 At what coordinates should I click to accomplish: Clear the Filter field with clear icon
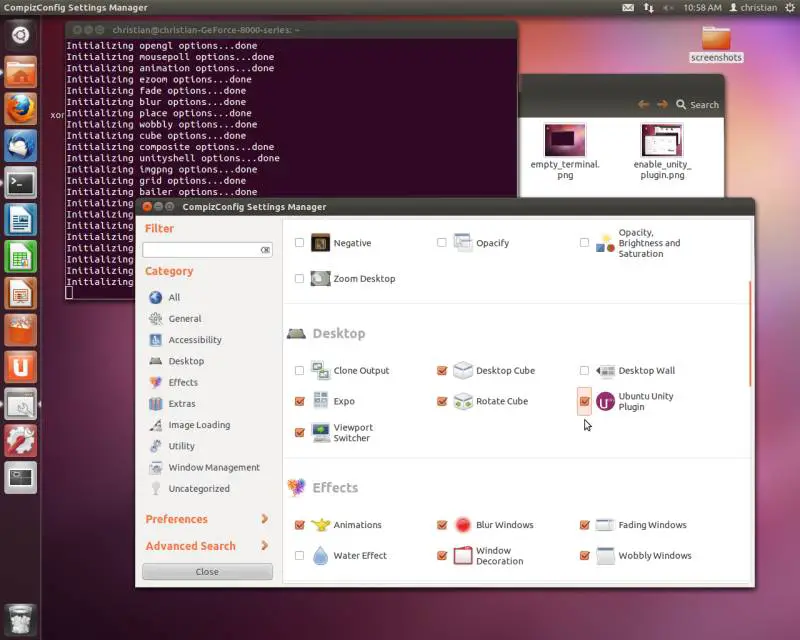coord(265,250)
